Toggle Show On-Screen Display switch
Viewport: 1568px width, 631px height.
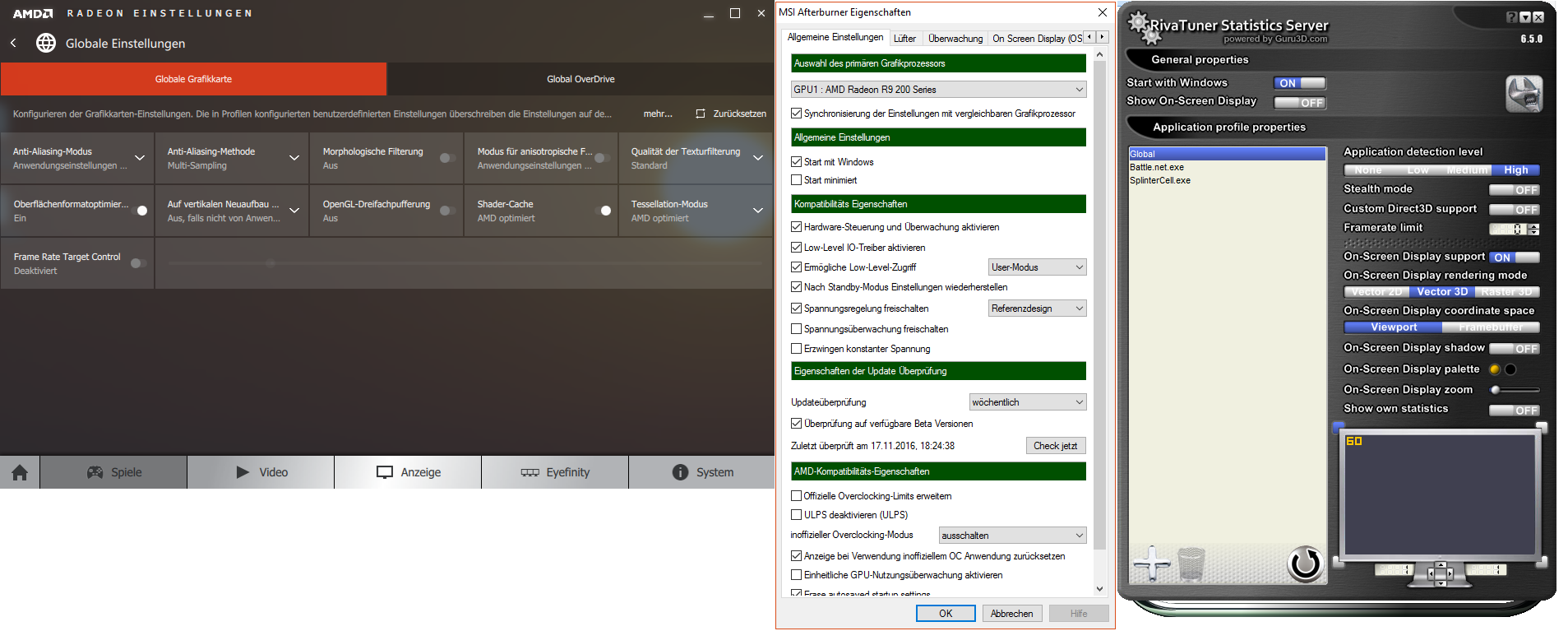click(x=1299, y=103)
